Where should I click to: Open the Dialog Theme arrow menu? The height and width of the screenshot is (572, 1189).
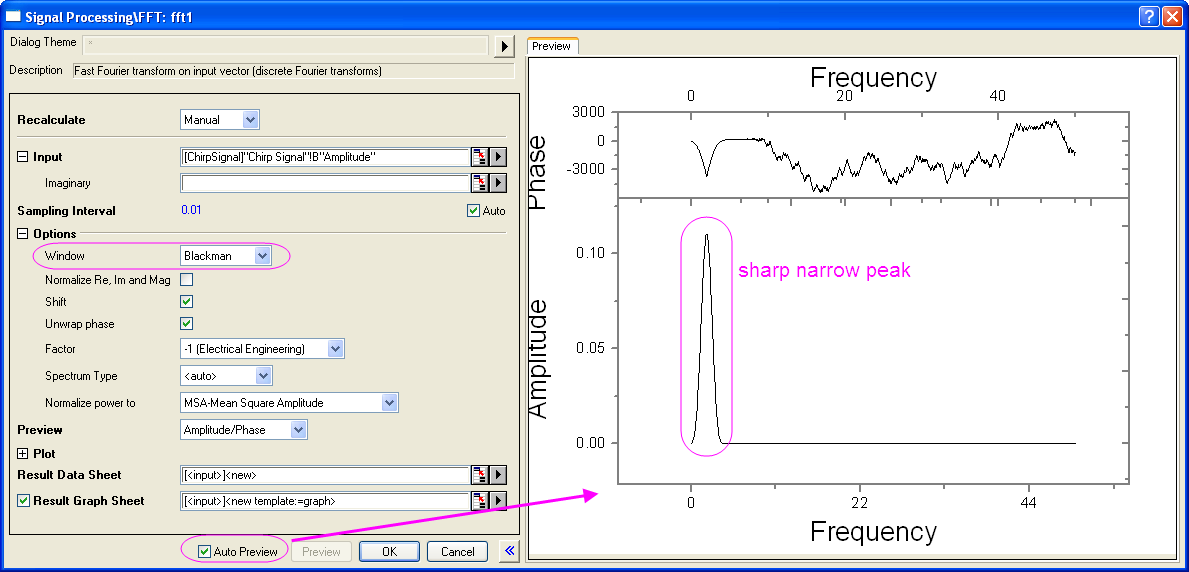(x=504, y=46)
